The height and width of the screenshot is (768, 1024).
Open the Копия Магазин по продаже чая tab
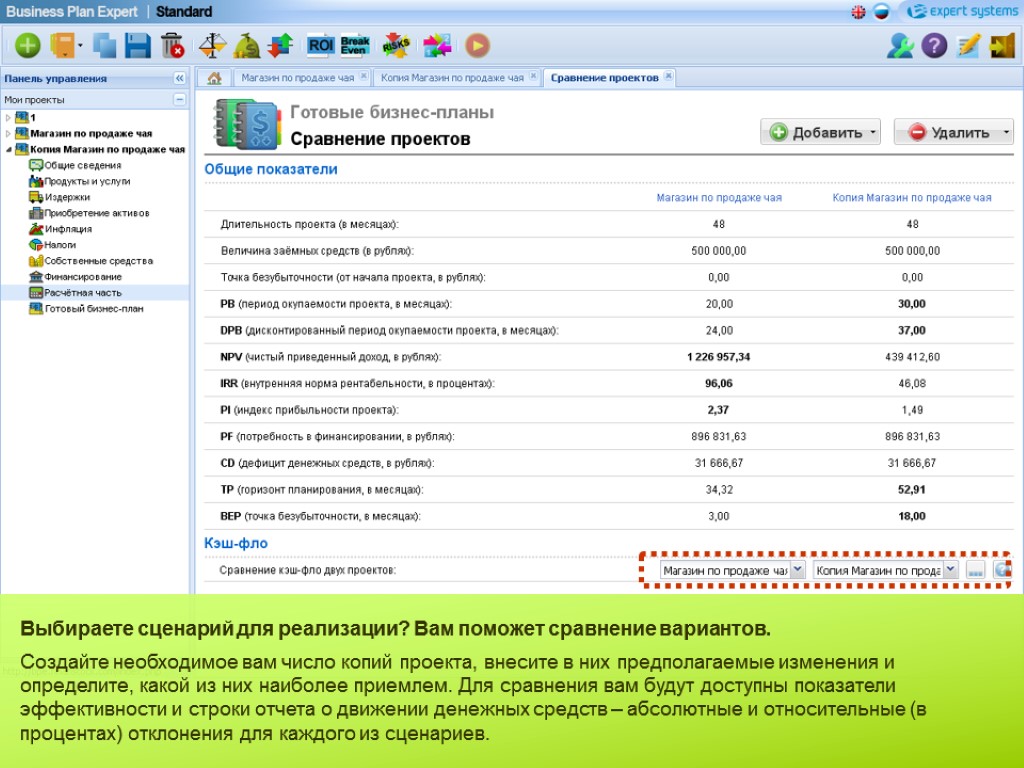[452, 78]
